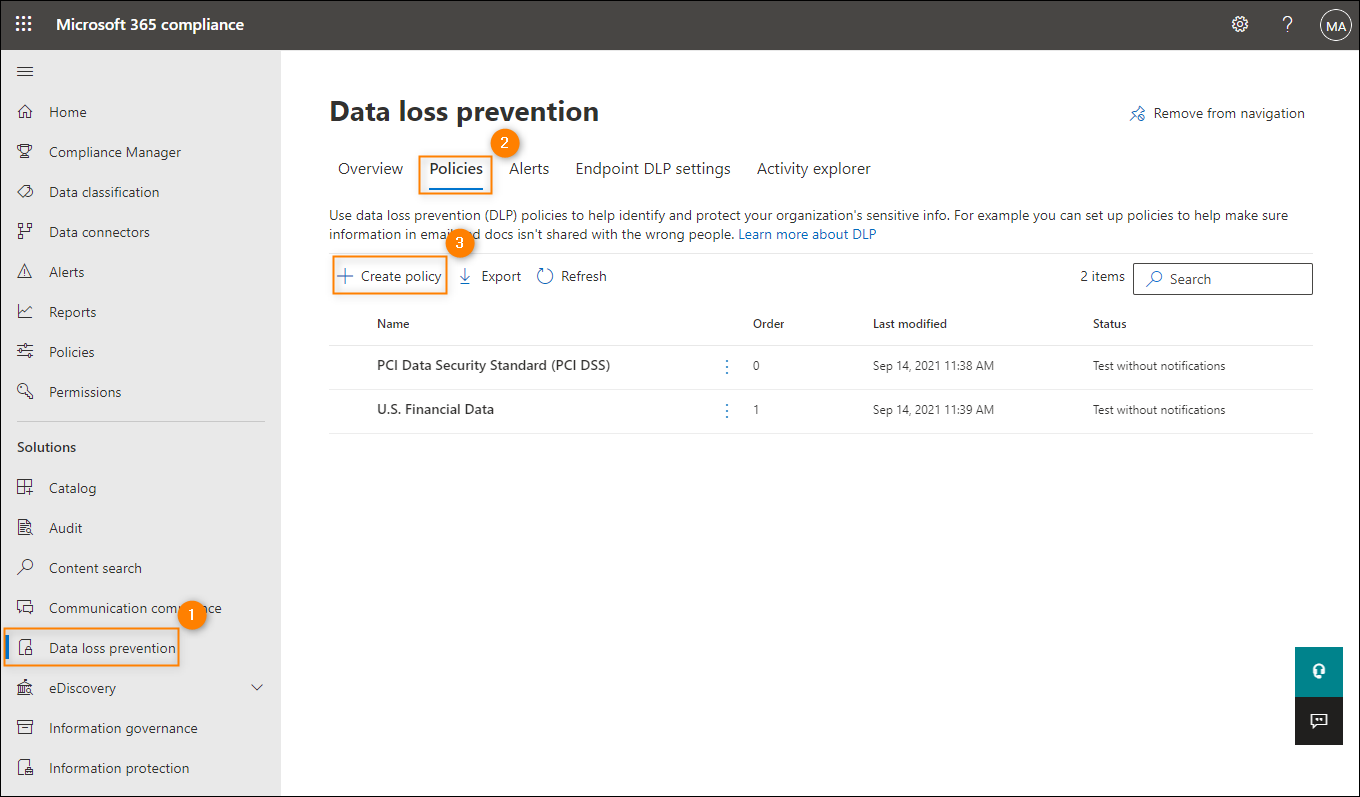Screen dimensions: 1360x797
Task: Open more options for PCI DSS policy
Action: tap(727, 367)
